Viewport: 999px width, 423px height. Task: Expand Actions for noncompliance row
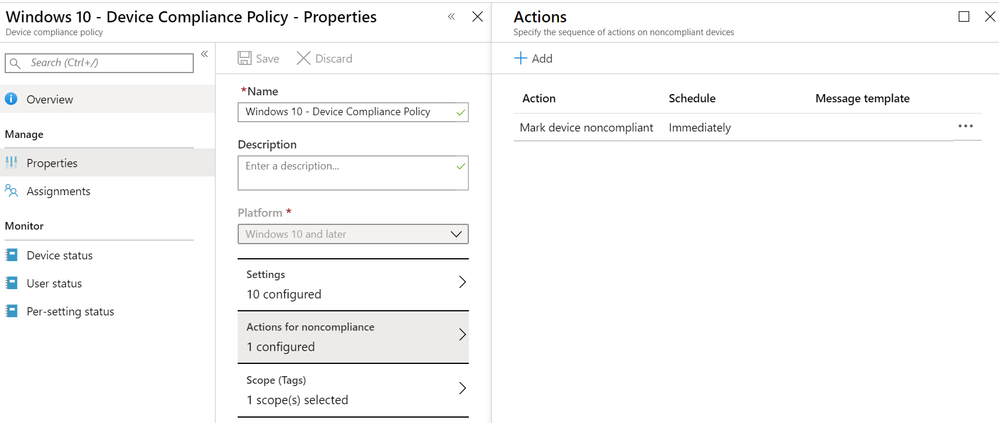353,337
